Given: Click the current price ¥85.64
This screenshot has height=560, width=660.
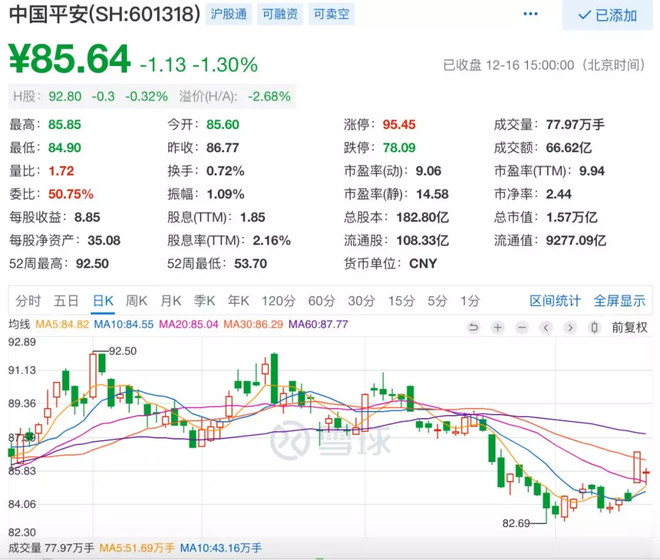Looking at the screenshot, I should [69, 59].
